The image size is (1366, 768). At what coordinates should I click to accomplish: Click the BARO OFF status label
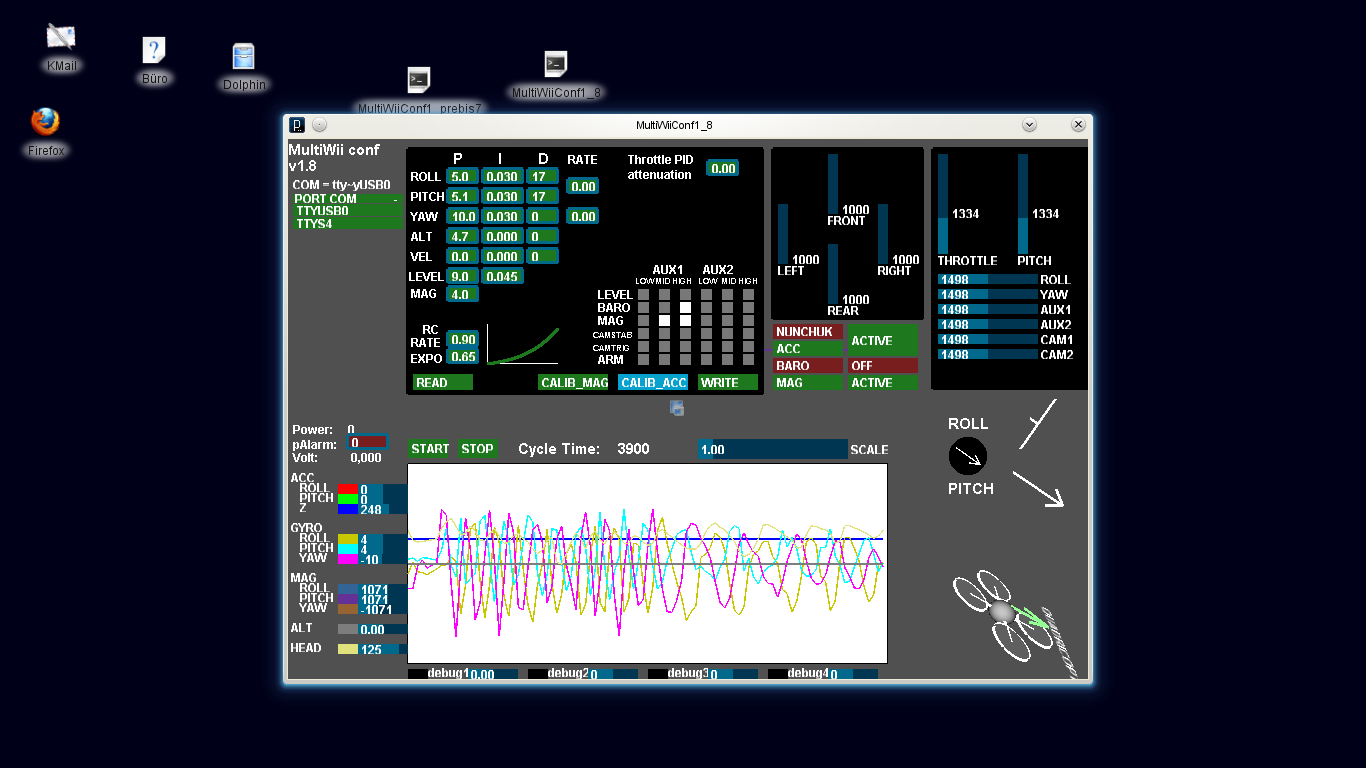click(883, 366)
